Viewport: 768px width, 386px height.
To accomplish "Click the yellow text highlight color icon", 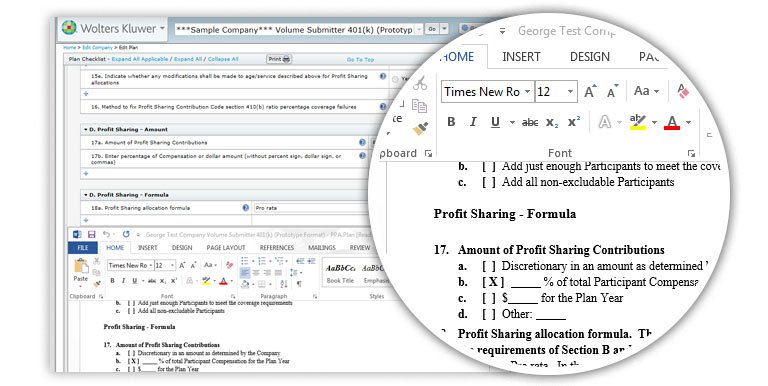I will click(637, 121).
